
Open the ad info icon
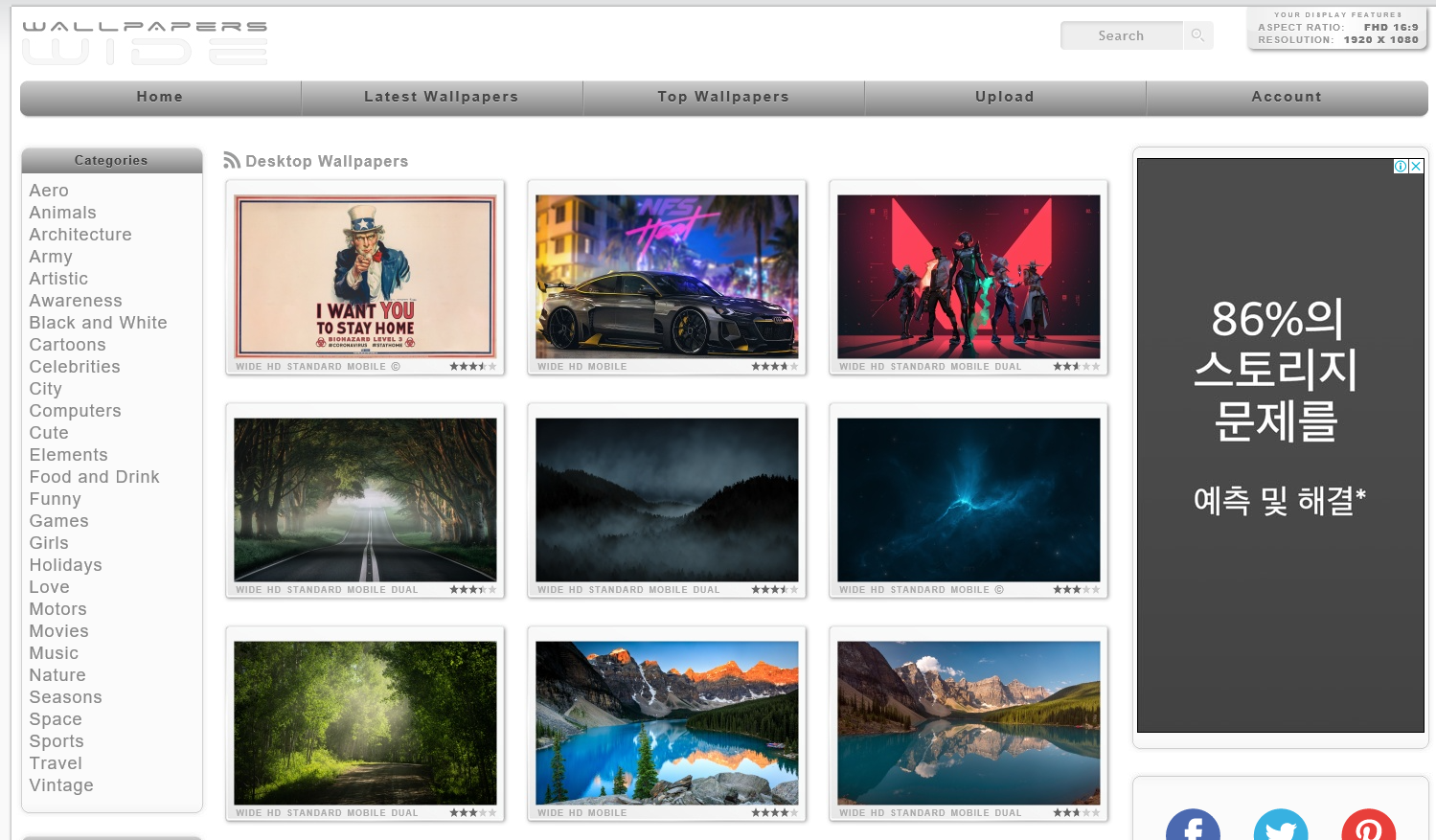pyautogui.click(x=1401, y=166)
